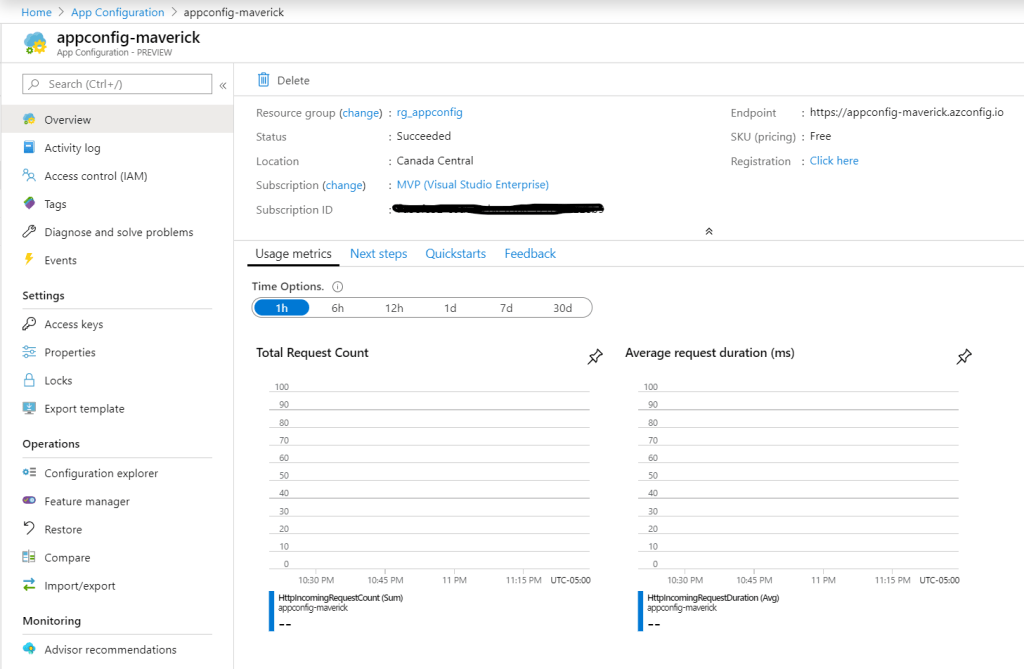
Task: Type in the Search (Ctrl+/) box
Action: (x=118, y=84)
